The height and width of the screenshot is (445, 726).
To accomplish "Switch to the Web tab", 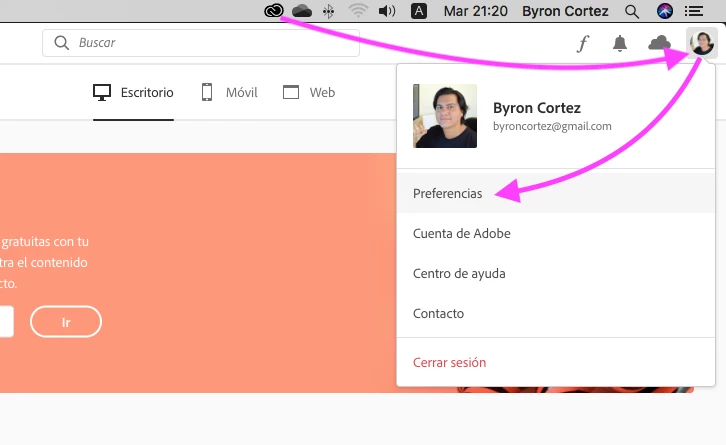I will 309,93.
